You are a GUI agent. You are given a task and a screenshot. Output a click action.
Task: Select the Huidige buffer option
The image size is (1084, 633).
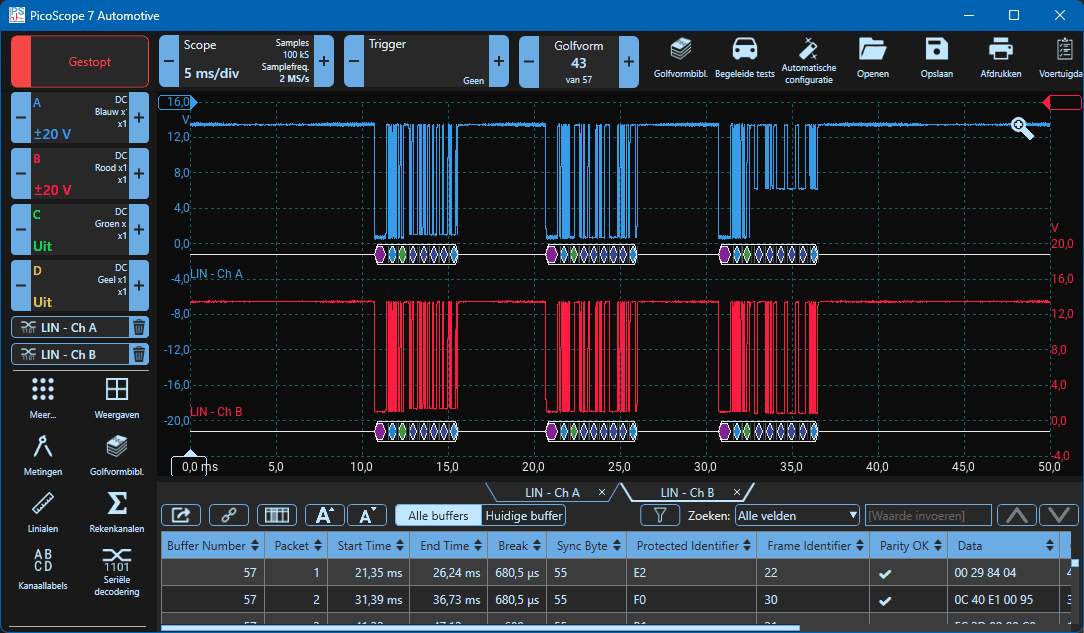point(524,516)
